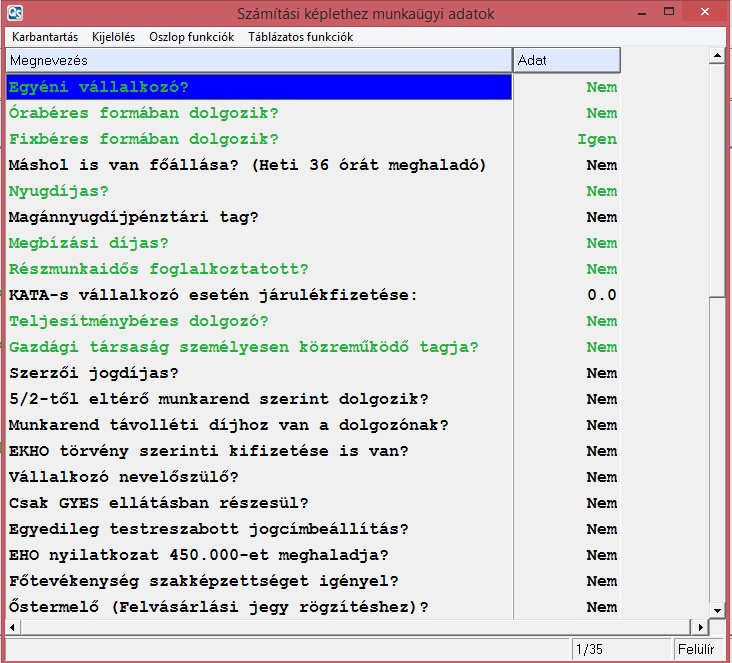Close the Számítási képlethez window

(x=703, y=14)
